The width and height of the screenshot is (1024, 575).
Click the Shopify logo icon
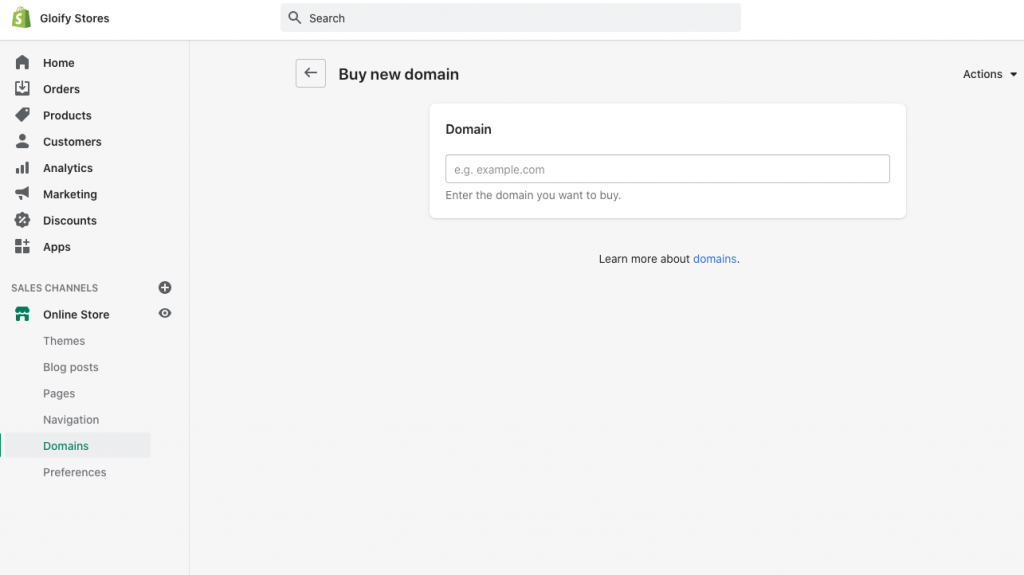21,18
